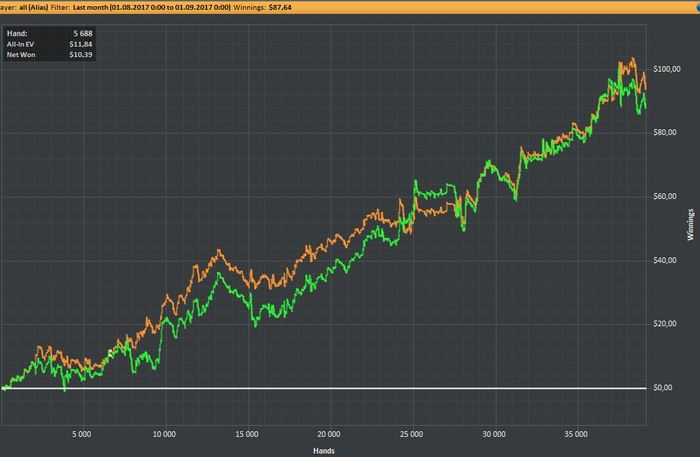Viewport: 700px width, 457px height.
Task: Click the Hand 5 688 value in tooltip
Action: 83,33
